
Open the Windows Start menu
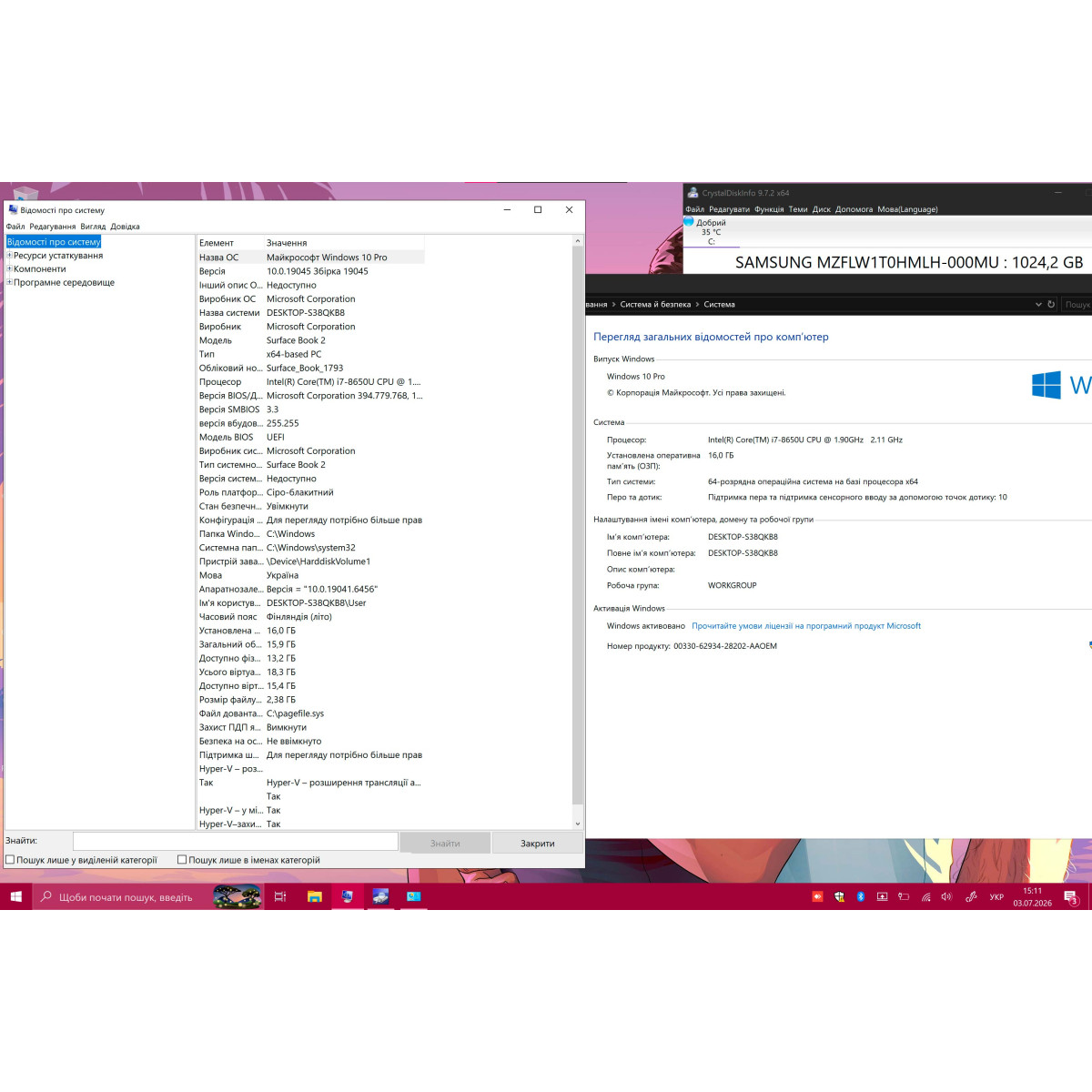(x=15, y=897)
